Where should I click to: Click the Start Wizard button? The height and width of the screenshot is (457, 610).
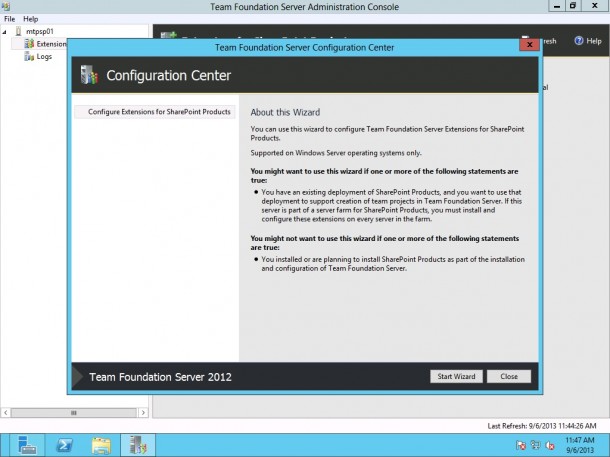(456, 376)
